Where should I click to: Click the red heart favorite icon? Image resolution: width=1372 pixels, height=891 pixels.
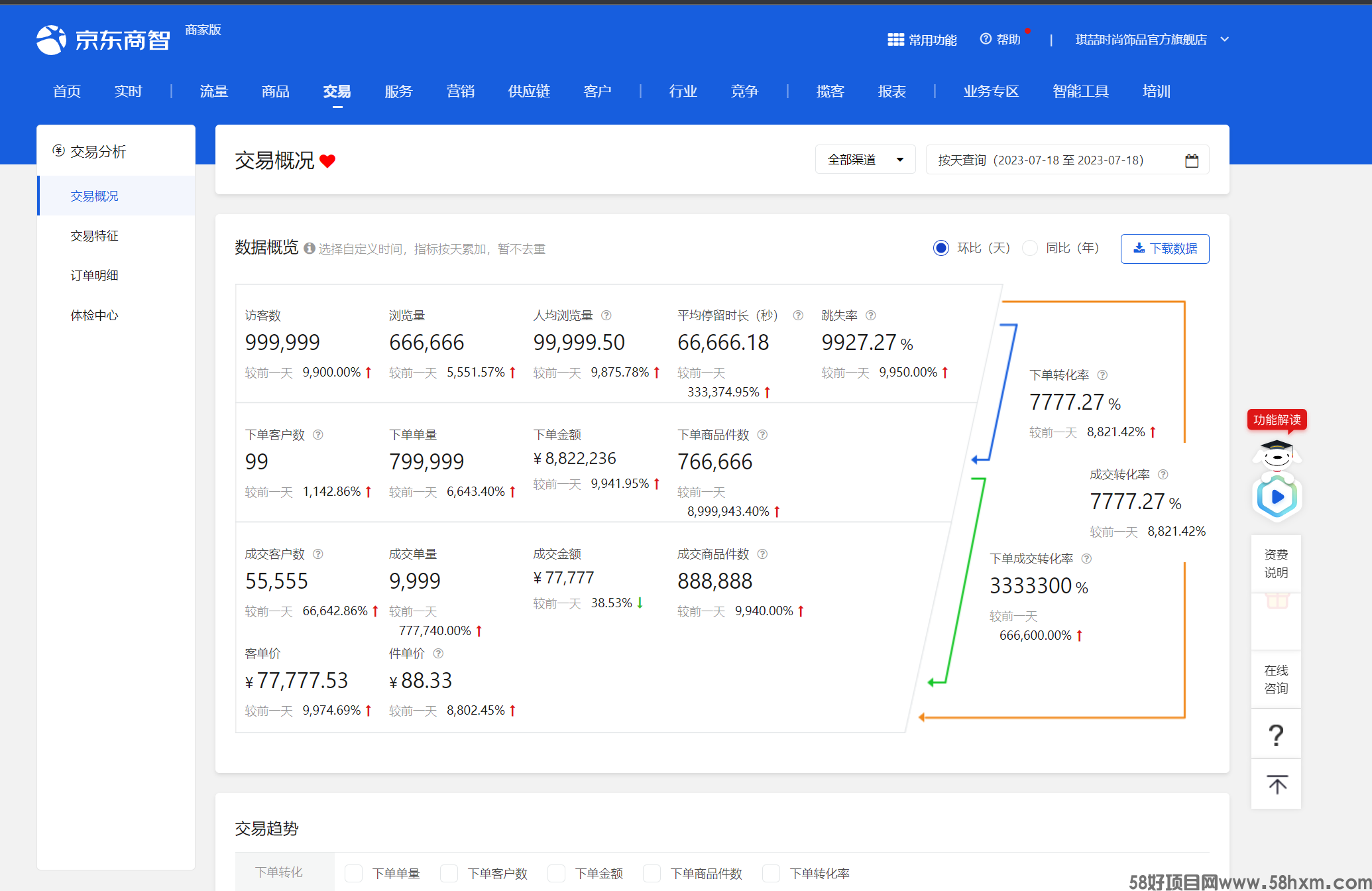click(x=327, y=160)
